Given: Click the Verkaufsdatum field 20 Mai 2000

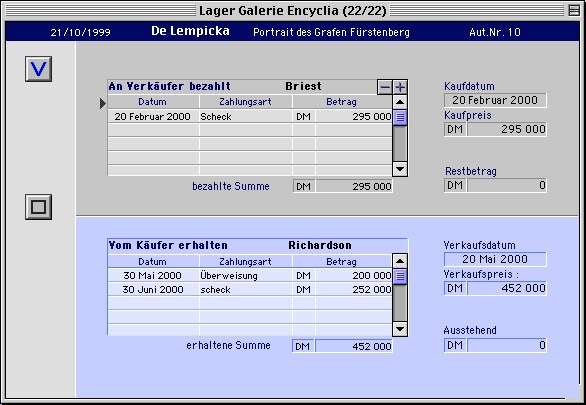Looking at the screenshot, I should click(x=495, y=259).
